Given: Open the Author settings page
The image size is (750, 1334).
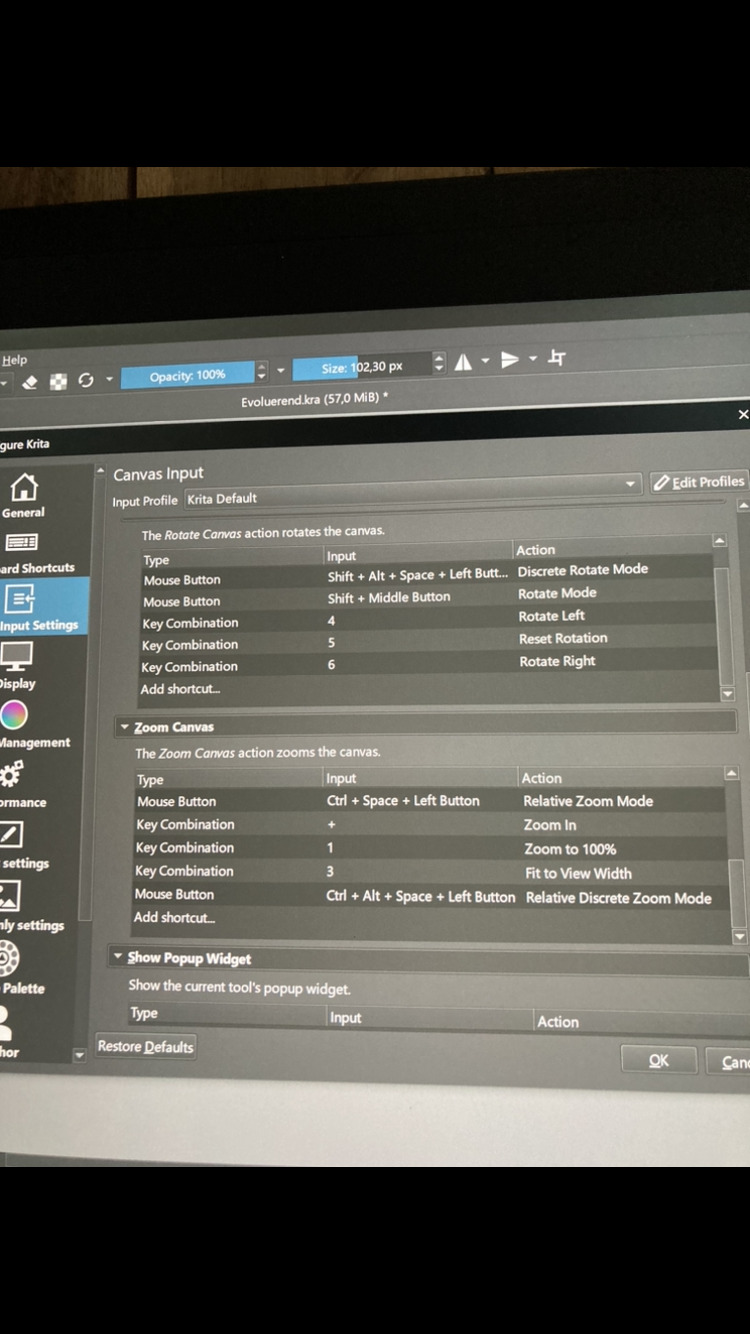Looking at the screenshot, I should tap(10, 1032).
